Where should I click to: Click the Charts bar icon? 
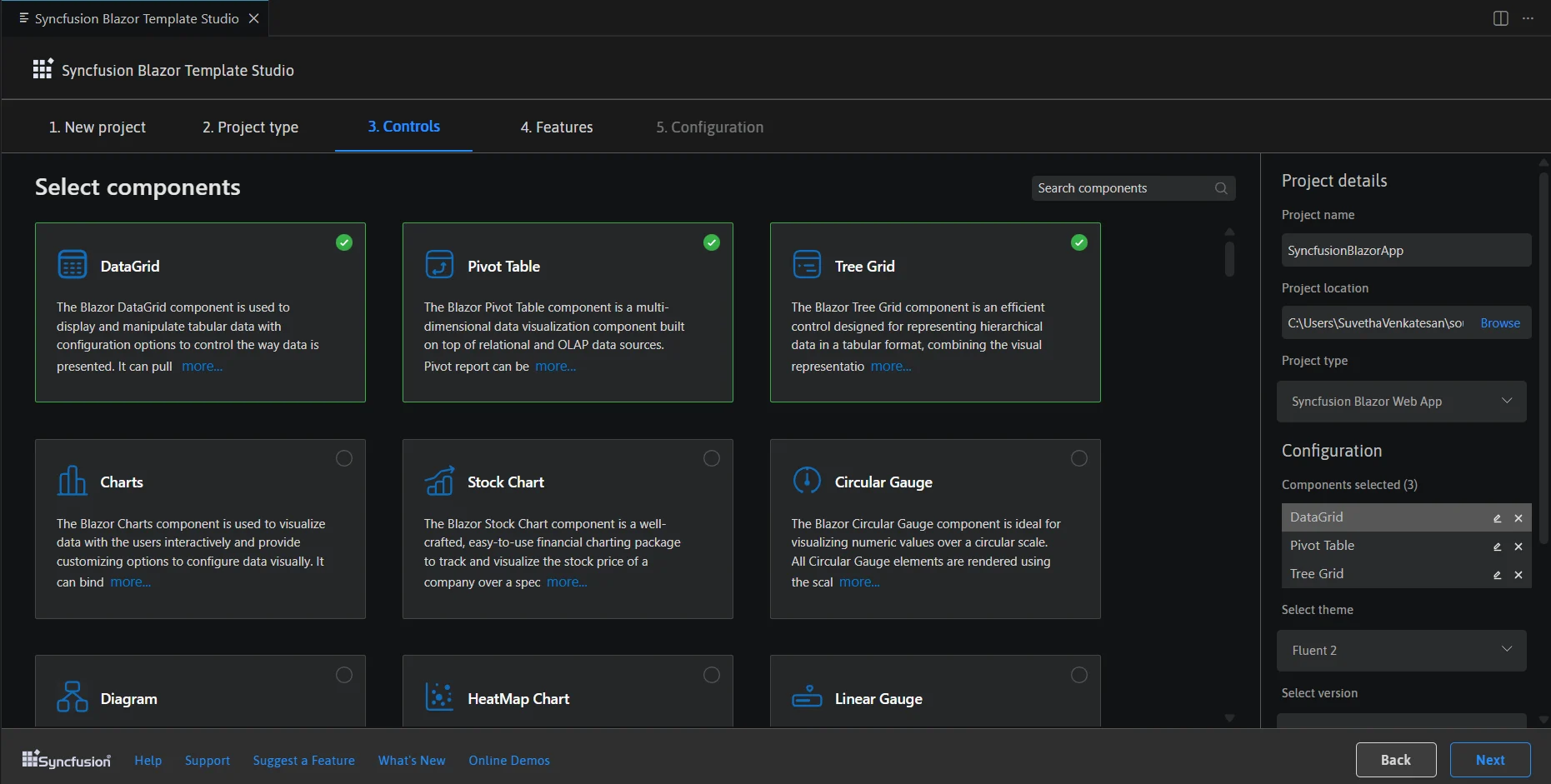point(73,481)
